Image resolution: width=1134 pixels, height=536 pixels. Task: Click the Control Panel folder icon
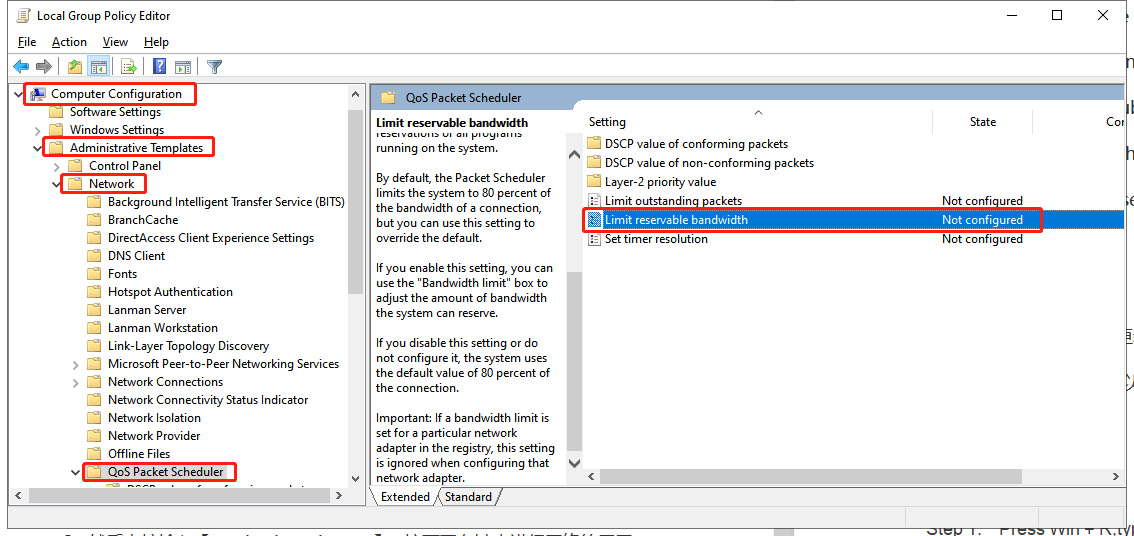75,166
